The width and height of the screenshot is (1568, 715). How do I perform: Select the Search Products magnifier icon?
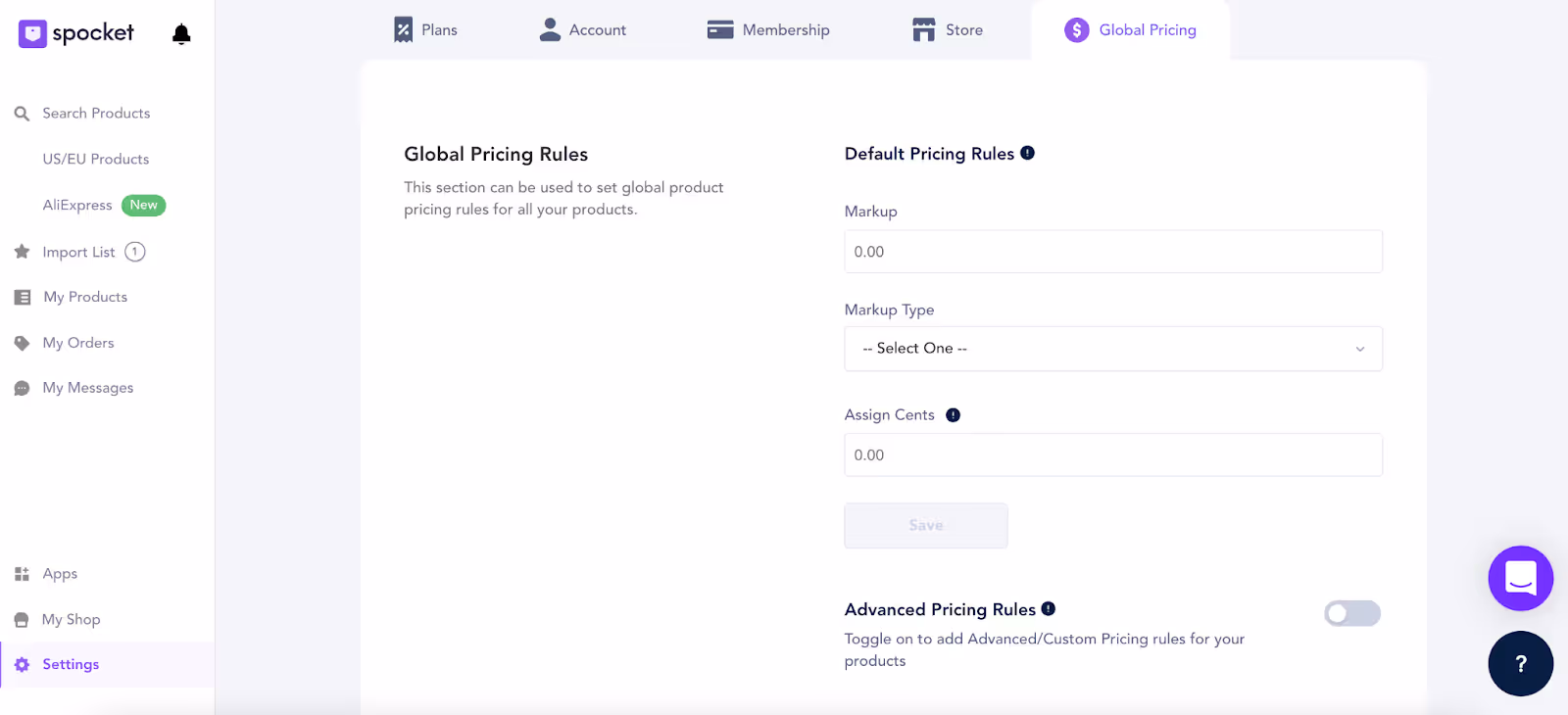click(x=22, y=113)
